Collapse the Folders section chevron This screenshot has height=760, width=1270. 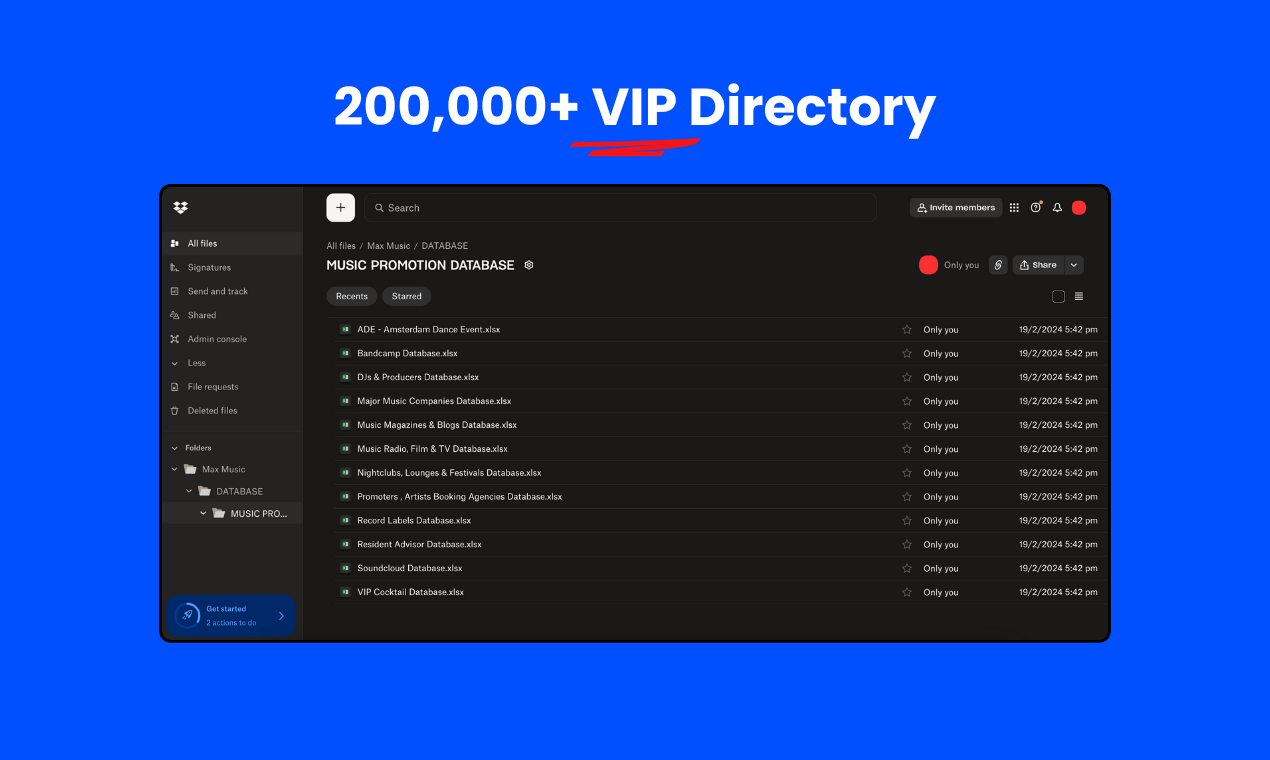(175, 448)
